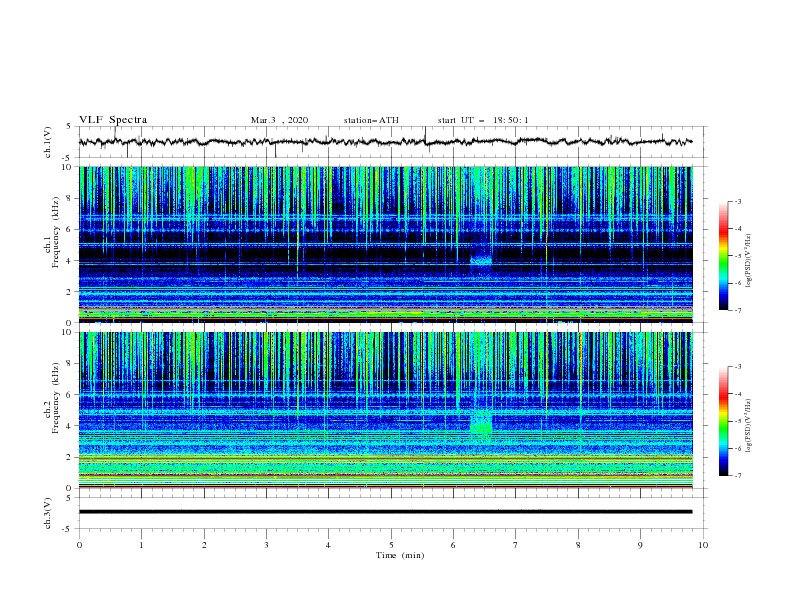Click time axis tick label "5"

(x=391, y=545)
